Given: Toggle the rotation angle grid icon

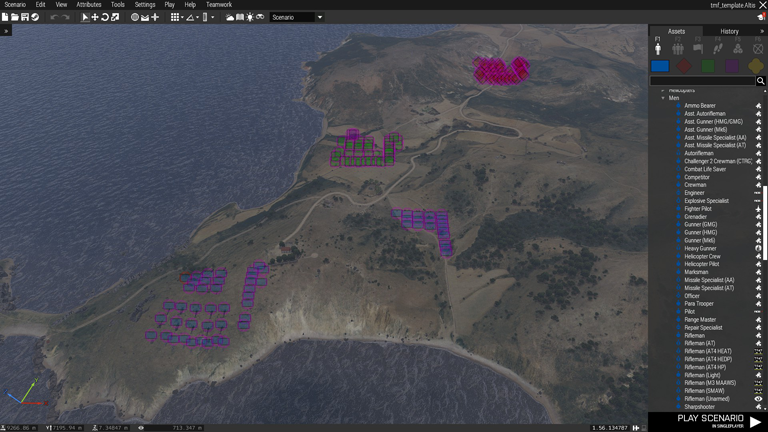Looking at the screenshot, I should coord(190,17).
